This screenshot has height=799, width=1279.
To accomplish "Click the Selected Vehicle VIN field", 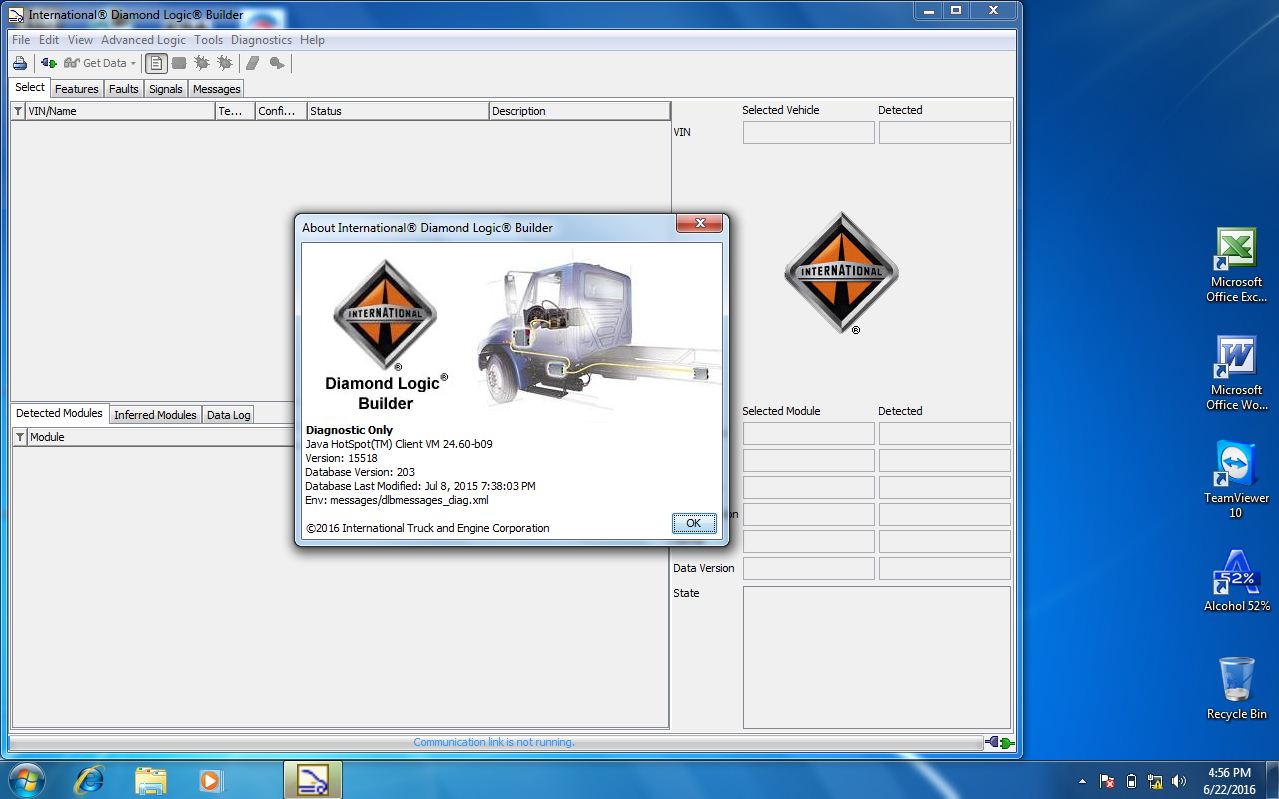I will [809, 132].
